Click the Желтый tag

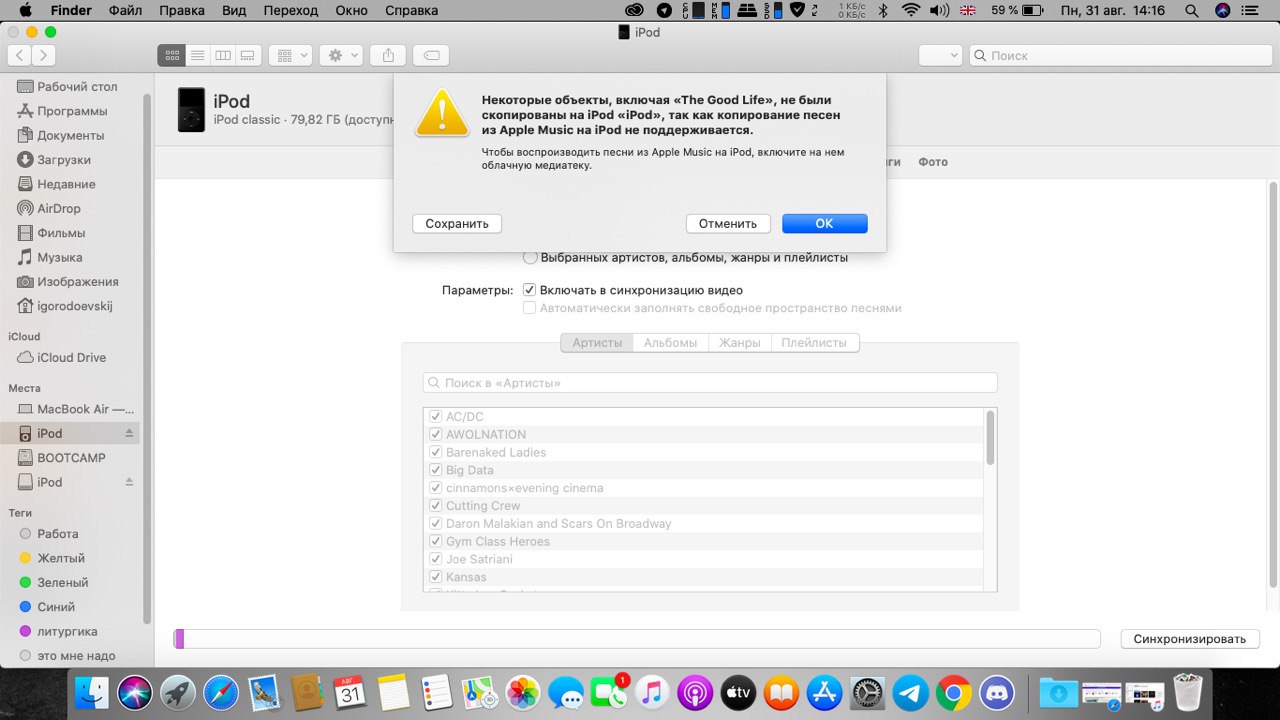[x=61, y=558]
